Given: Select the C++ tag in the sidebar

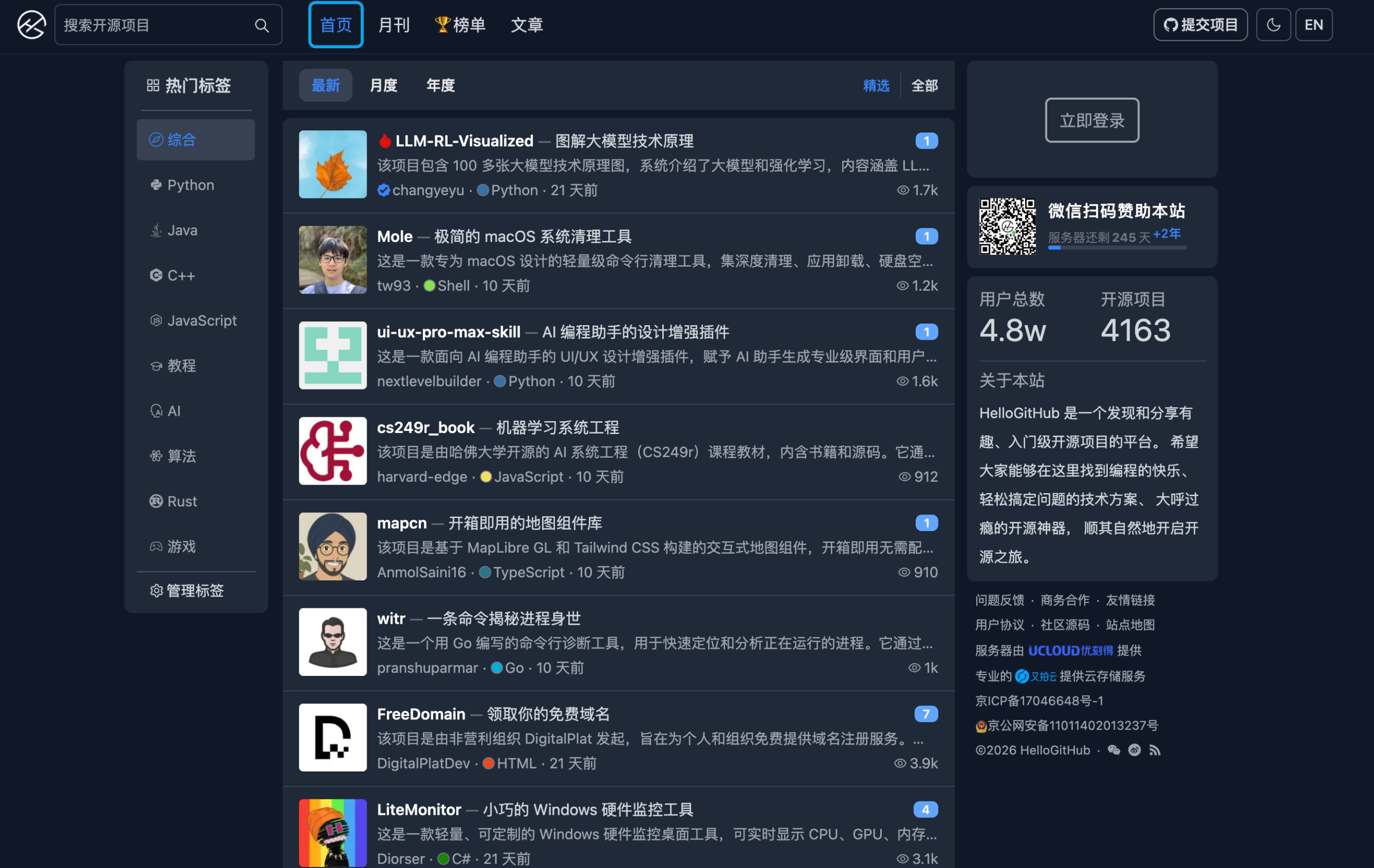Looking at the screenshot, I should pyautogui.click(x=181, y=275).
